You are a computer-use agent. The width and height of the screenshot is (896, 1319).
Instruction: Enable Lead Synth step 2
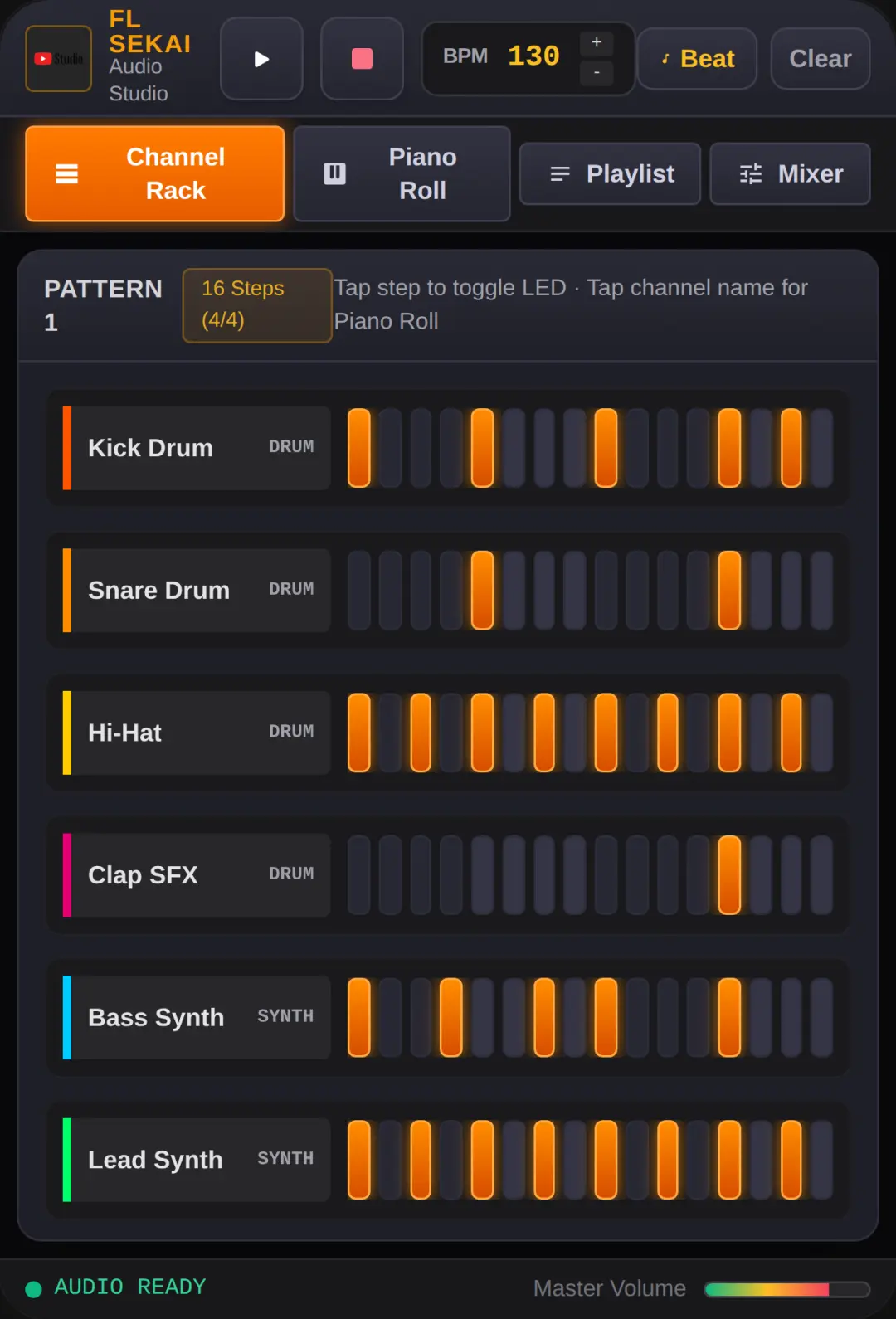pyautogui.click(x=391, y=1160)
